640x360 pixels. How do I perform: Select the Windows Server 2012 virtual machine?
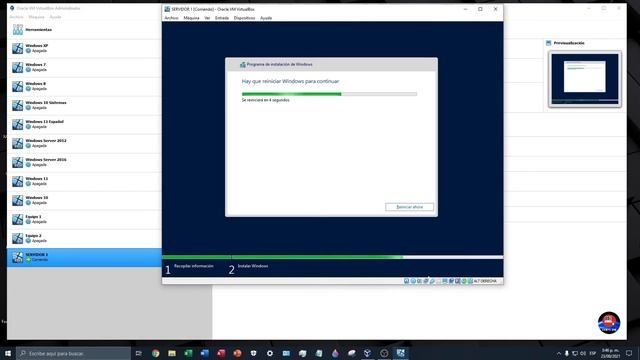click(x=84, y=143)
